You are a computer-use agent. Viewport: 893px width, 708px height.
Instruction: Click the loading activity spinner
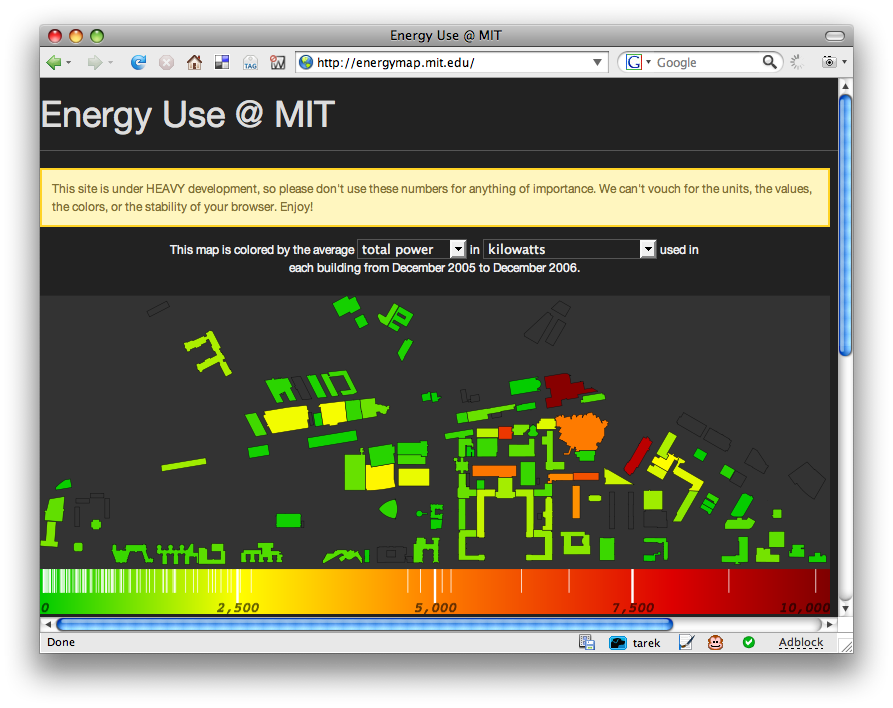tap(796, 62)
